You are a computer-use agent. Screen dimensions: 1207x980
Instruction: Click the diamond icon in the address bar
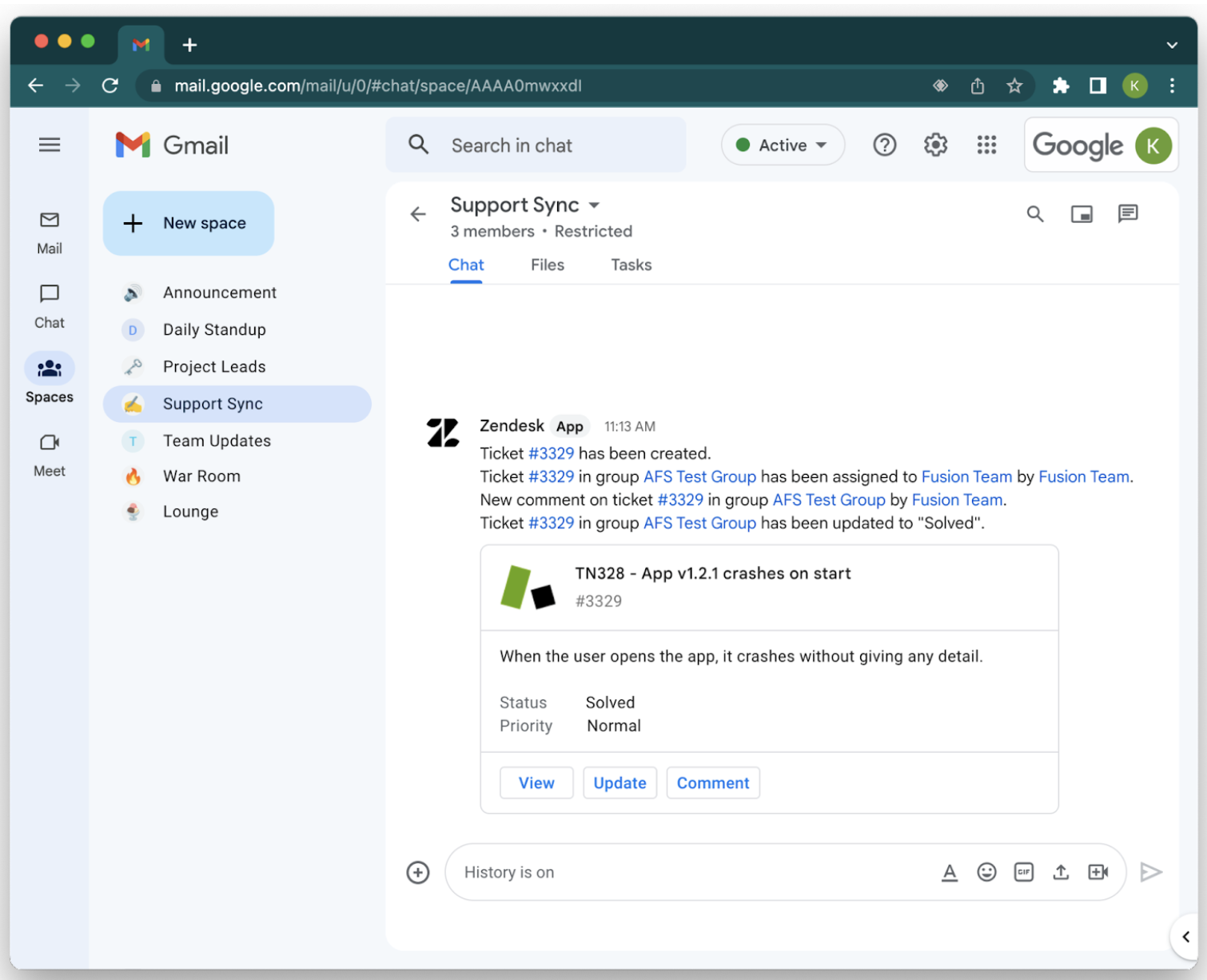941,86
